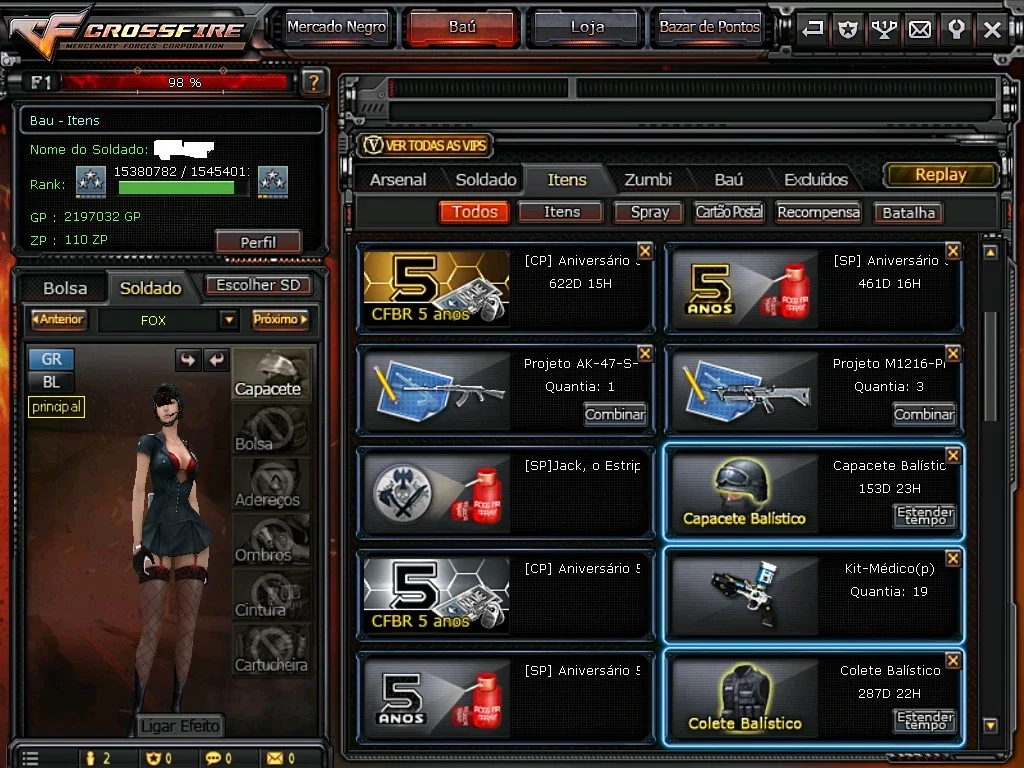Open the Excluídos tab
Screen dimensions: 1024x768
(816, 180)
